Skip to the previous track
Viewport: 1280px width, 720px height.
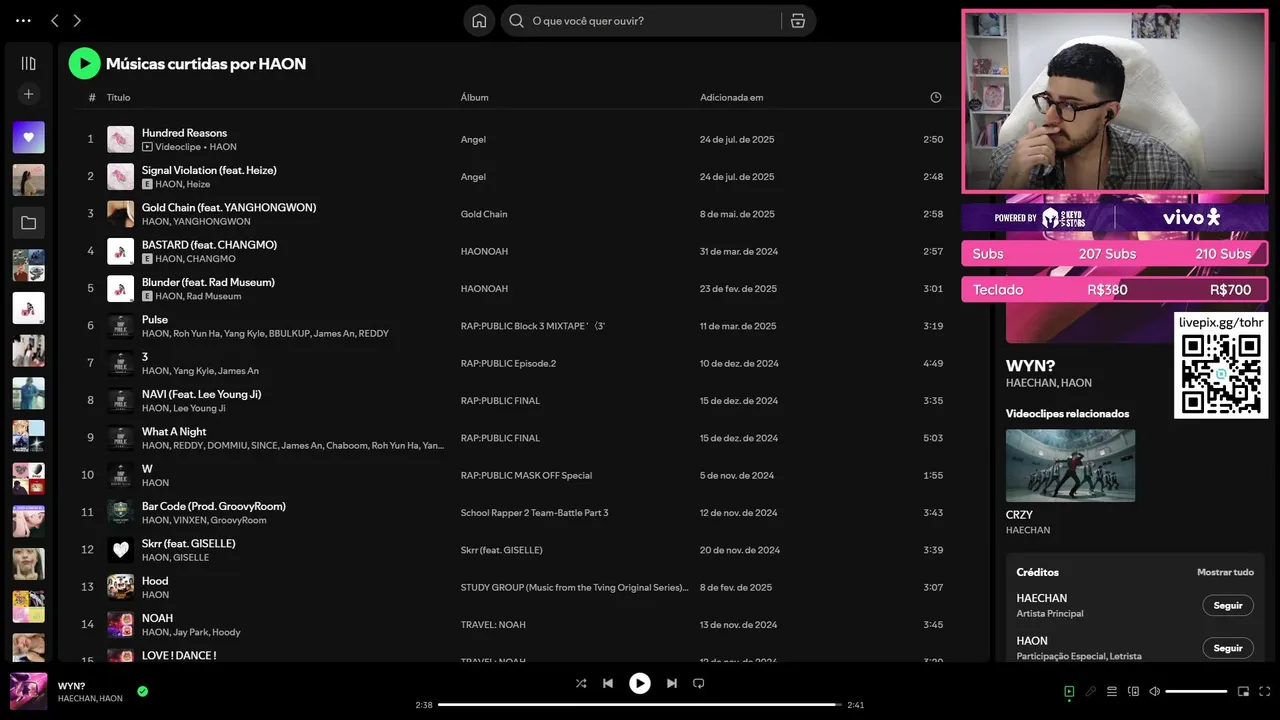click(x=607, y=683)
